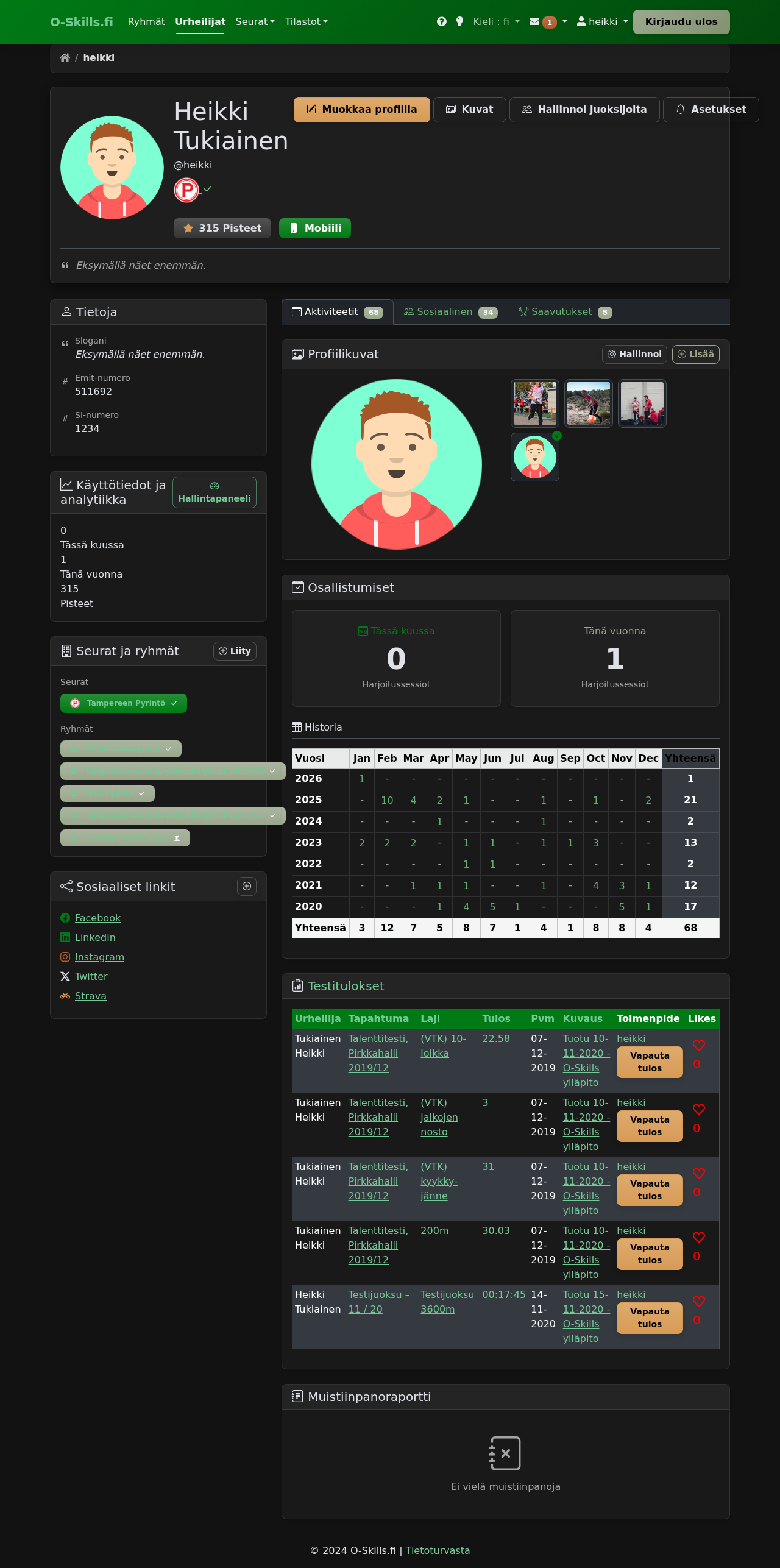The width and height of the screenshot is (780, 1568).
Task: Select the first running photo thumbnail
Action: coord(535,403)
